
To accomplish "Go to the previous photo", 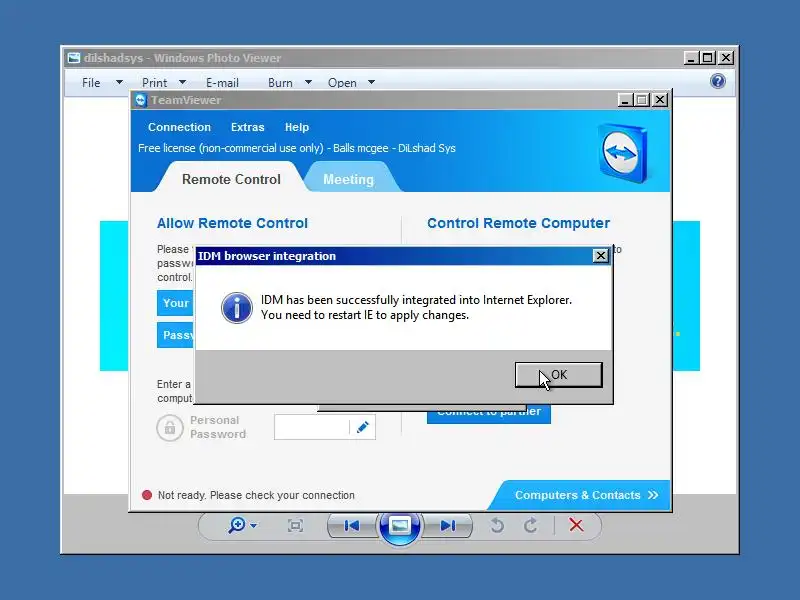I will 352,526.
